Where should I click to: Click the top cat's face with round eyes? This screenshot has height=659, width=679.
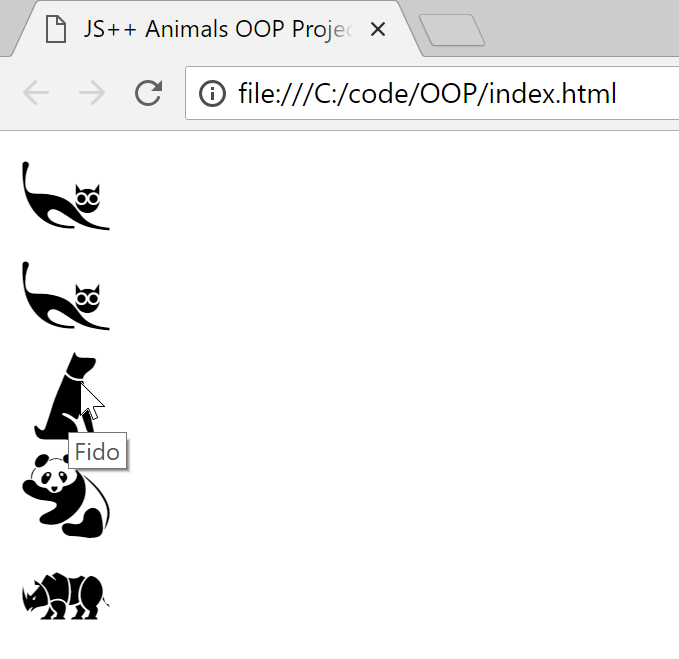tap(87, 199)
